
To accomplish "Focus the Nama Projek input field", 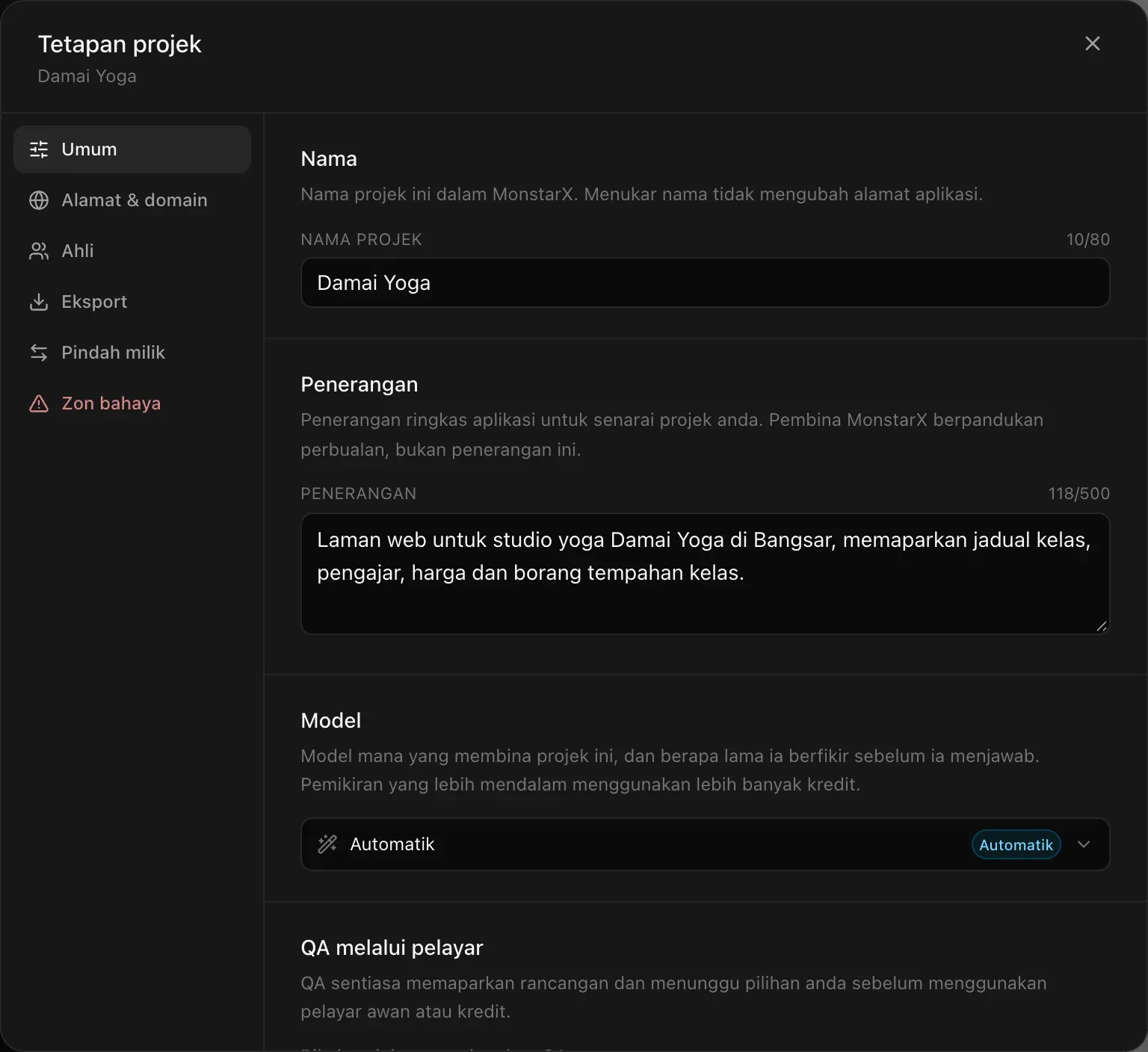I will [705, 282].
